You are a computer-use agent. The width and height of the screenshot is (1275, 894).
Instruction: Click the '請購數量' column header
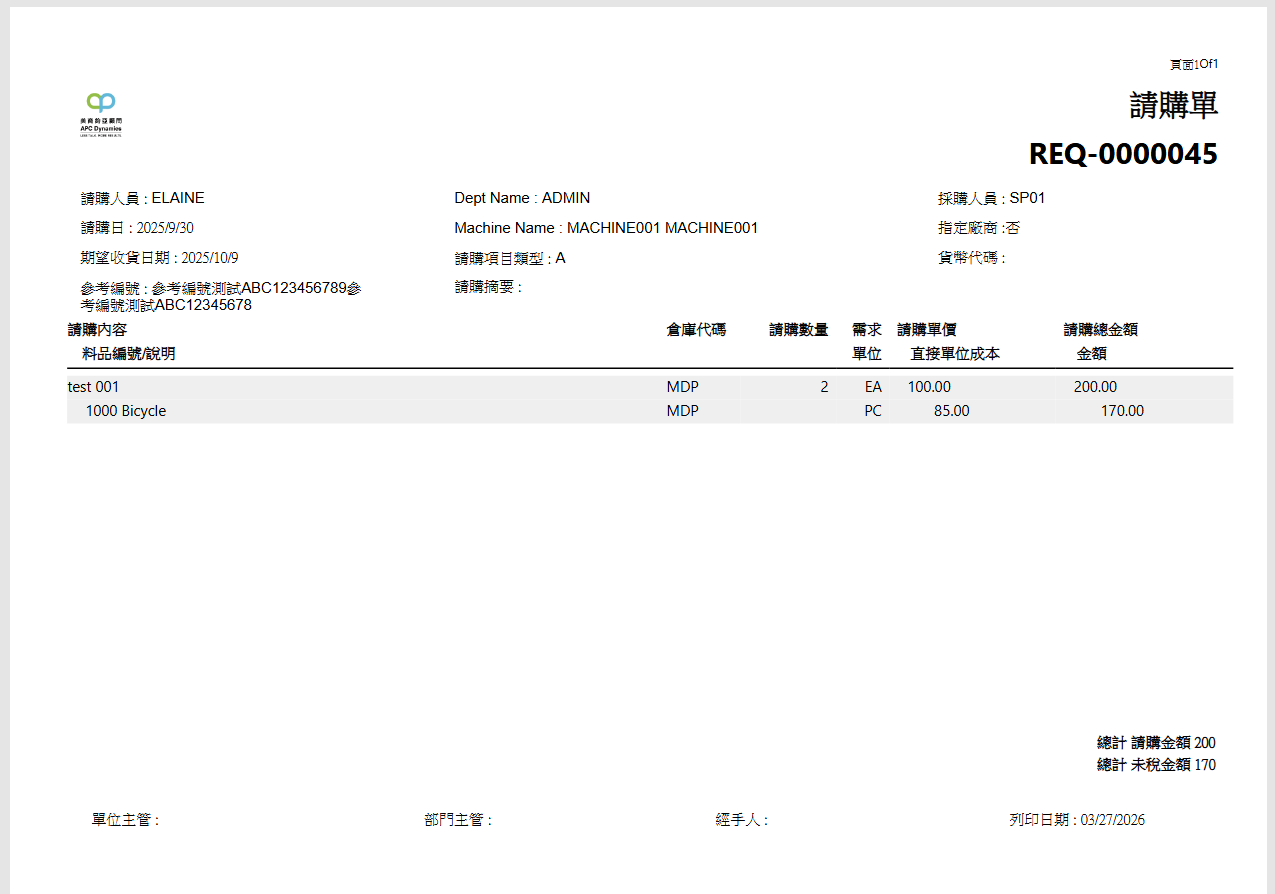pyautogui.click(x=798, y=330)
